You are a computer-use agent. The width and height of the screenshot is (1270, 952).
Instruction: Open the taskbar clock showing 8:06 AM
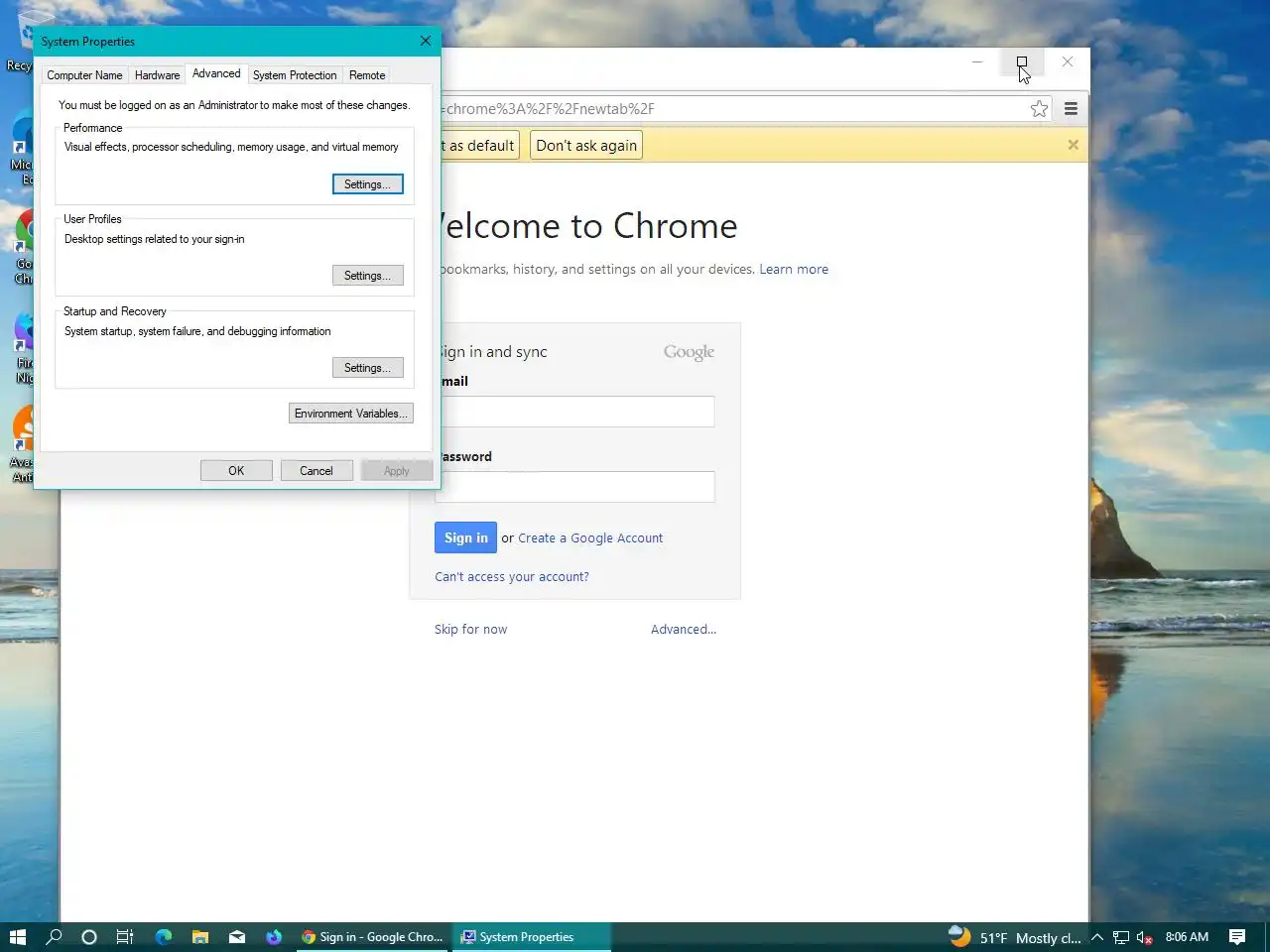[x=1187, y=937]
